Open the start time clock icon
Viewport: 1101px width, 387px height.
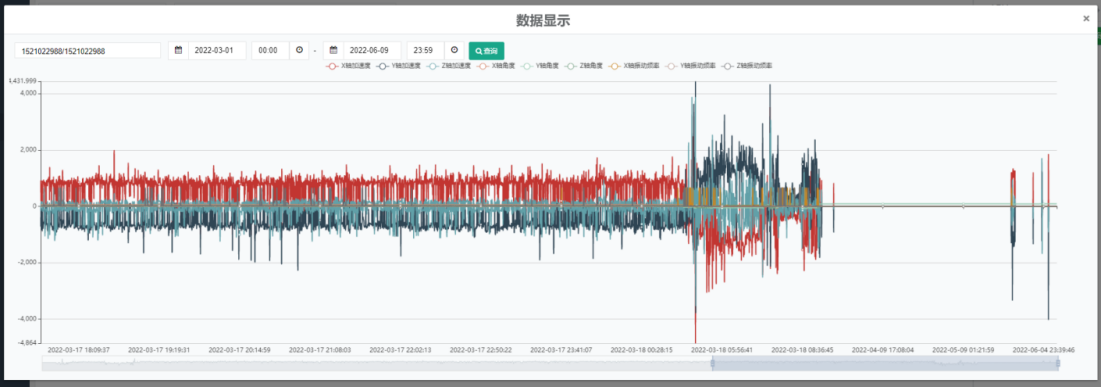point(299,51)
